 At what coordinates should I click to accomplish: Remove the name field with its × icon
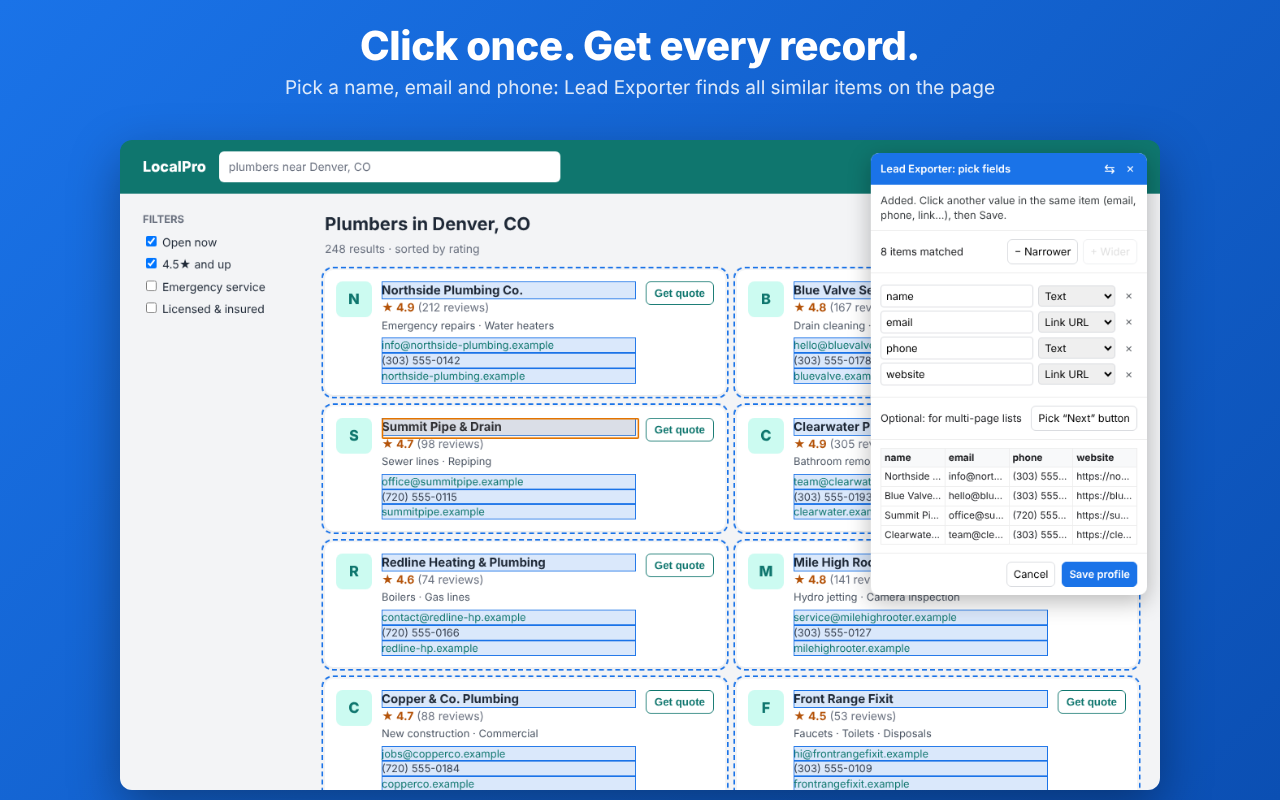click(1129, 296)
